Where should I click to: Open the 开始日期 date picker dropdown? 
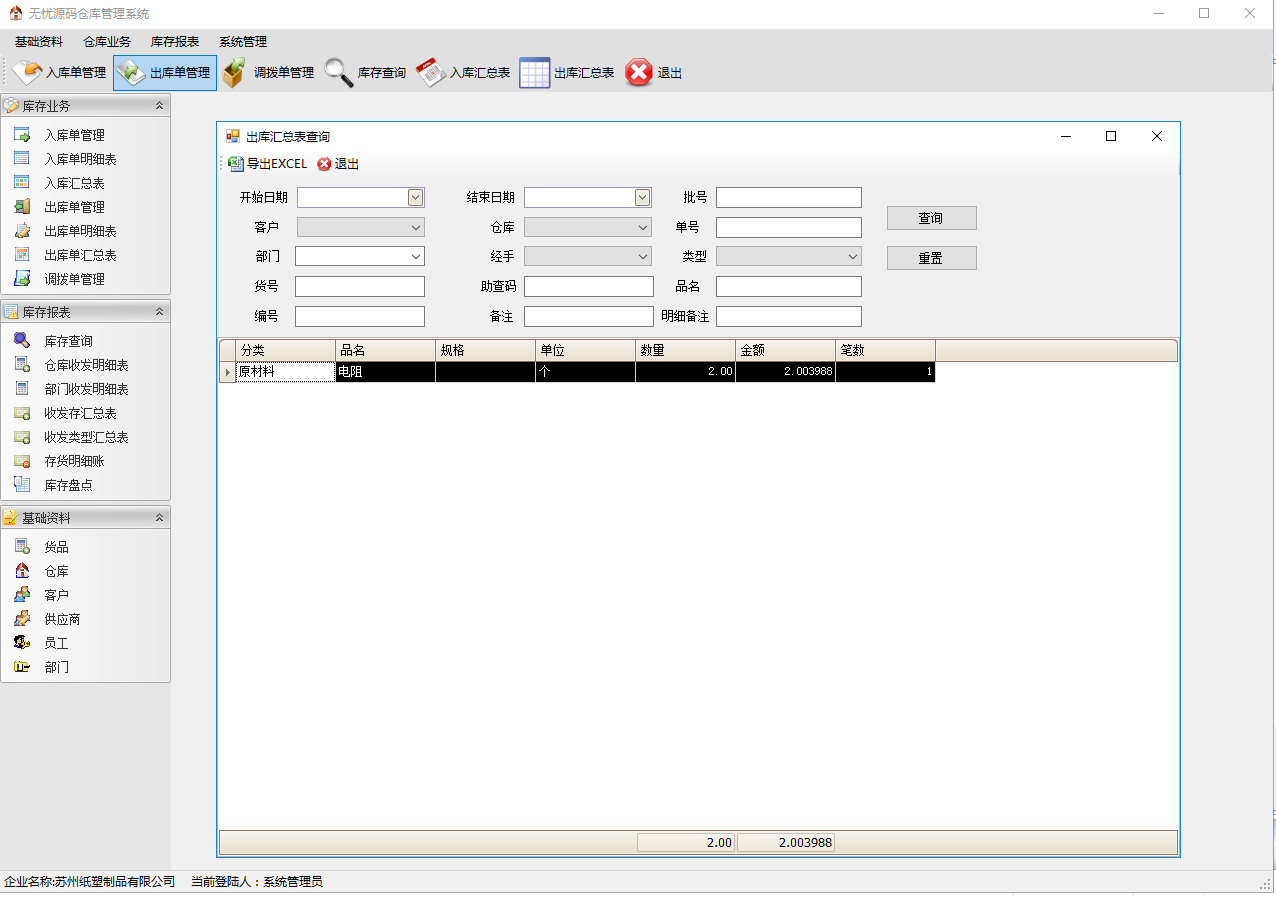416,198
